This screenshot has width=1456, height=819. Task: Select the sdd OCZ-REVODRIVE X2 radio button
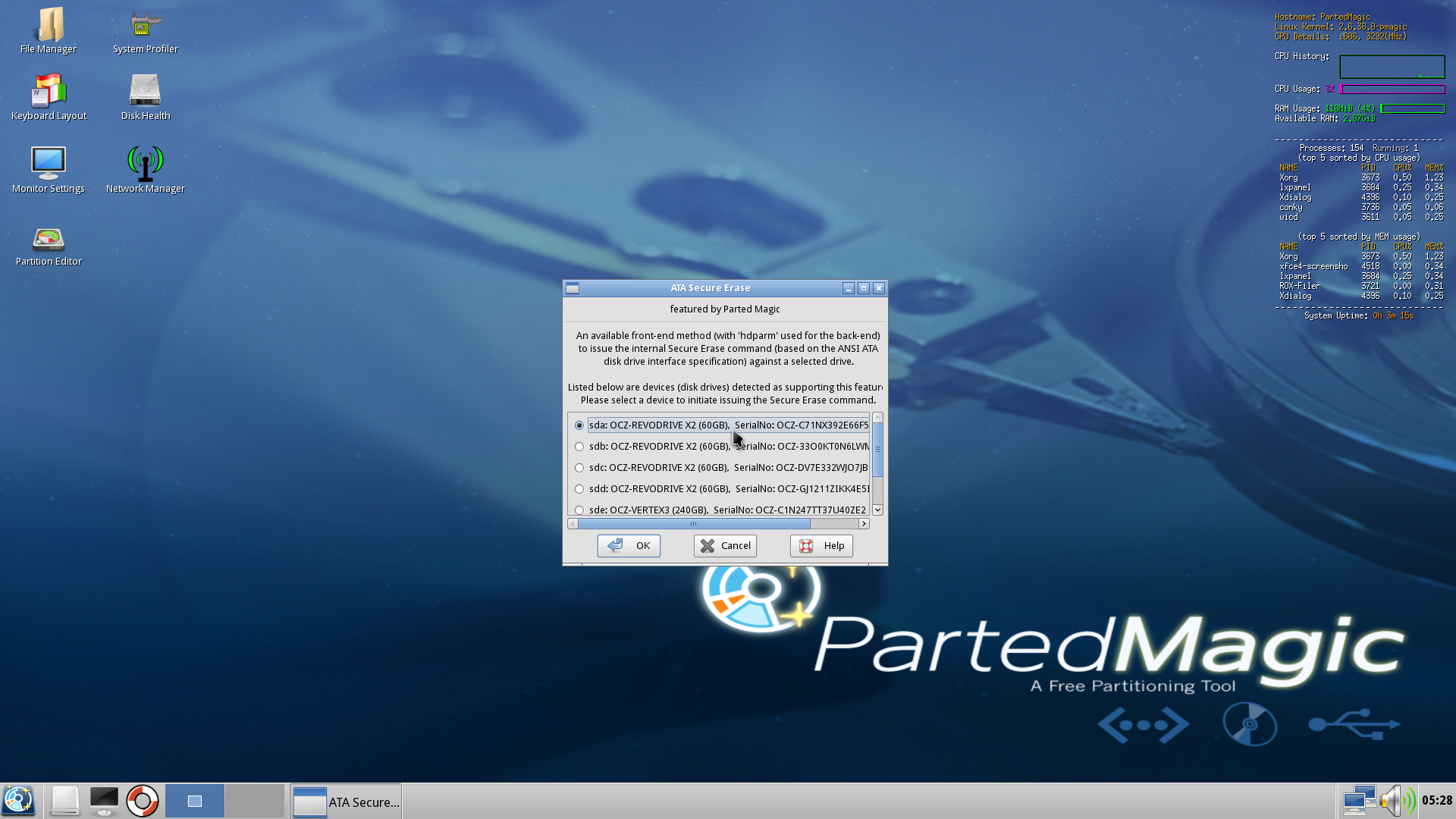click(x=579, y=489)
